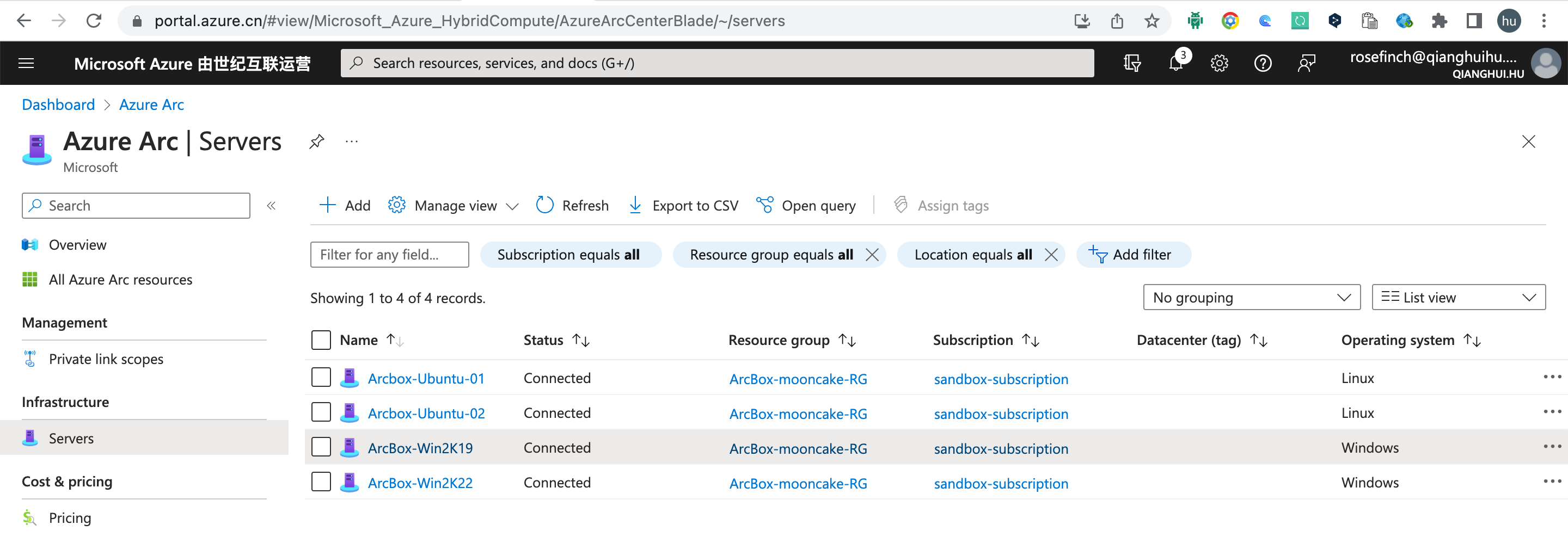1568x543 pixels.
Task: Select the checkbox for Arcbox-Ubuntu-01
Action: click(x=321, y=377)
